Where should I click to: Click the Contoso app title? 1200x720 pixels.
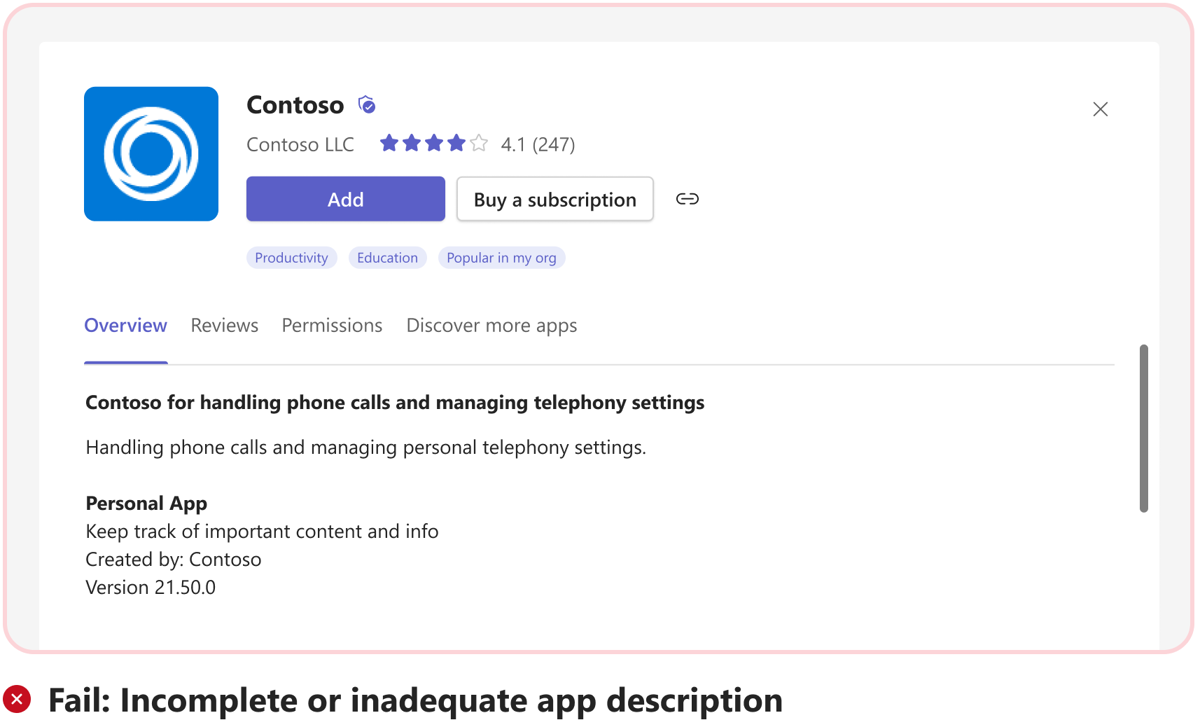[x=295, y=105]
